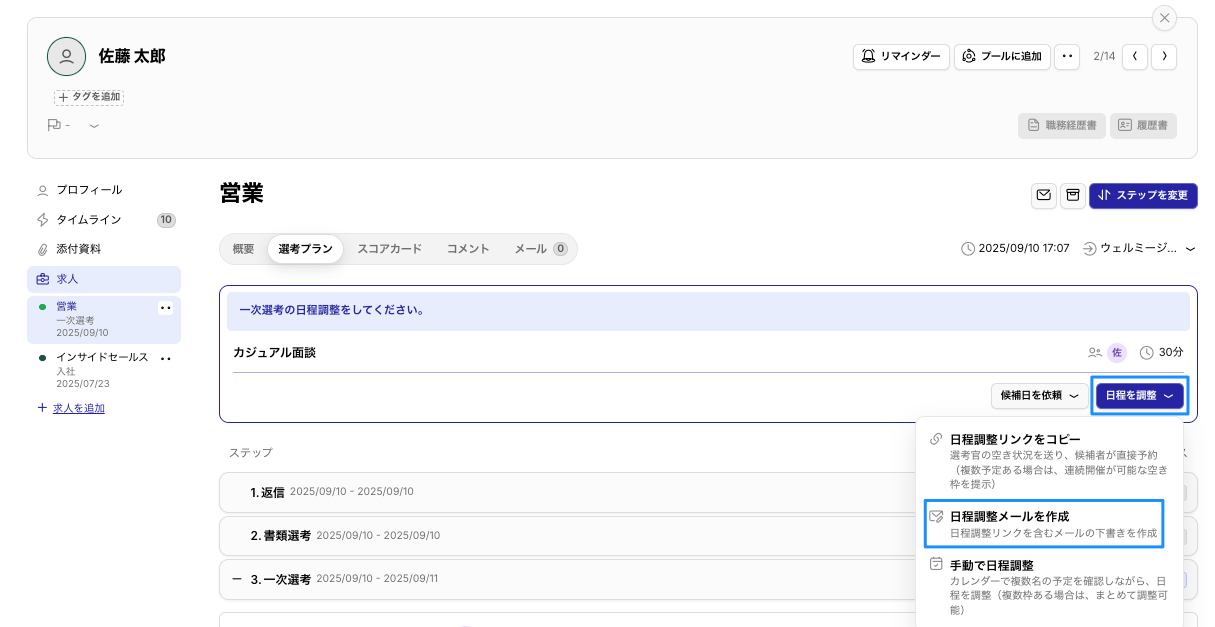1215x627 pixels.
Task: Collapse the 3. 一次選考 step
Action: (237, 579)
